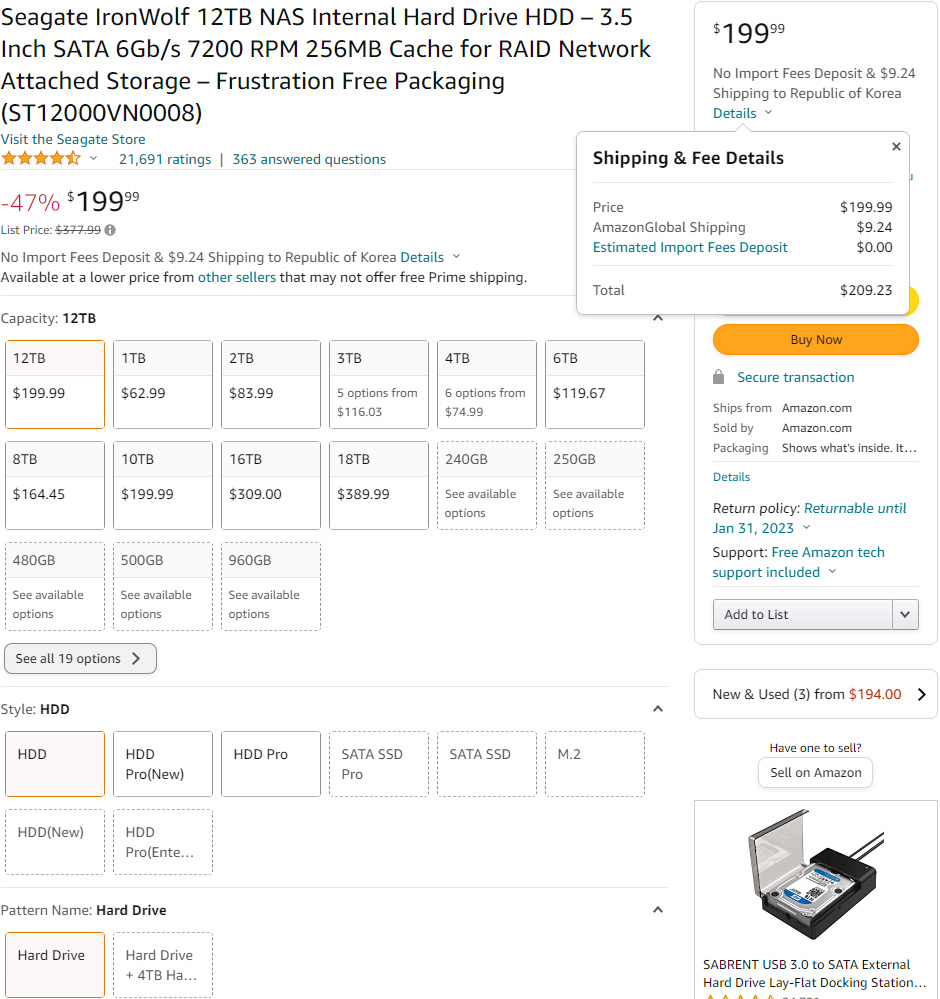Select the HDD Pro style option

point(271,764)
